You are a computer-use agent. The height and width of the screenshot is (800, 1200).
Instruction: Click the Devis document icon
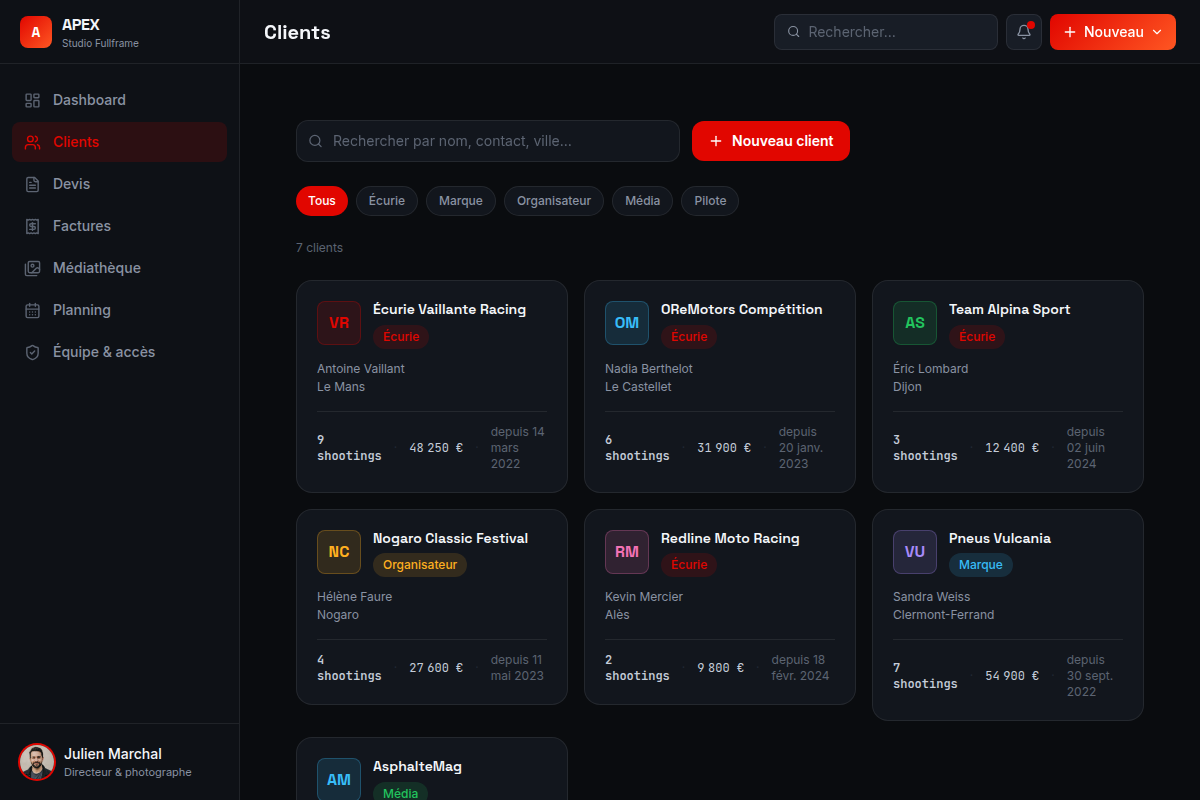click(x=33, y=184)
